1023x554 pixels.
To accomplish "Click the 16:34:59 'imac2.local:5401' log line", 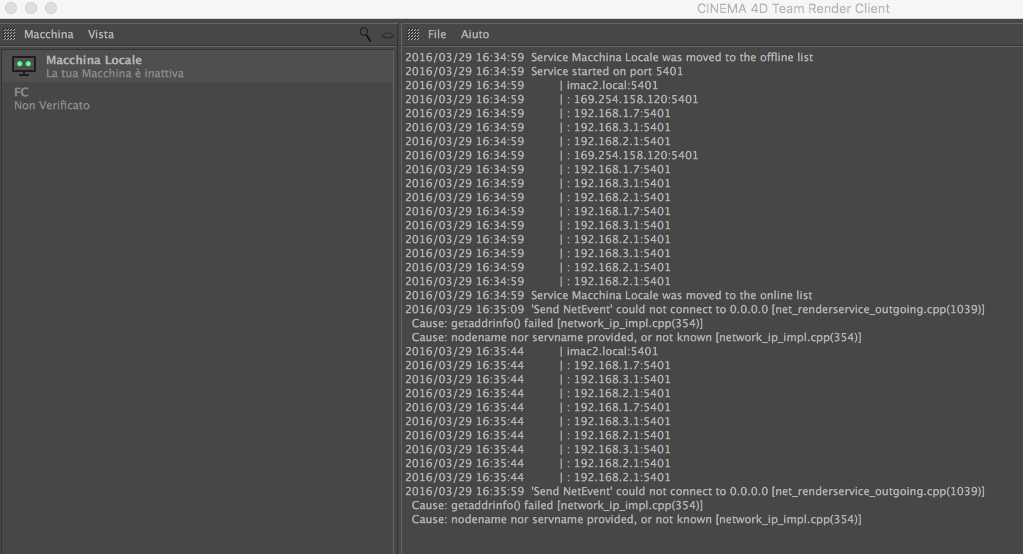I will (x=532, y=85).
